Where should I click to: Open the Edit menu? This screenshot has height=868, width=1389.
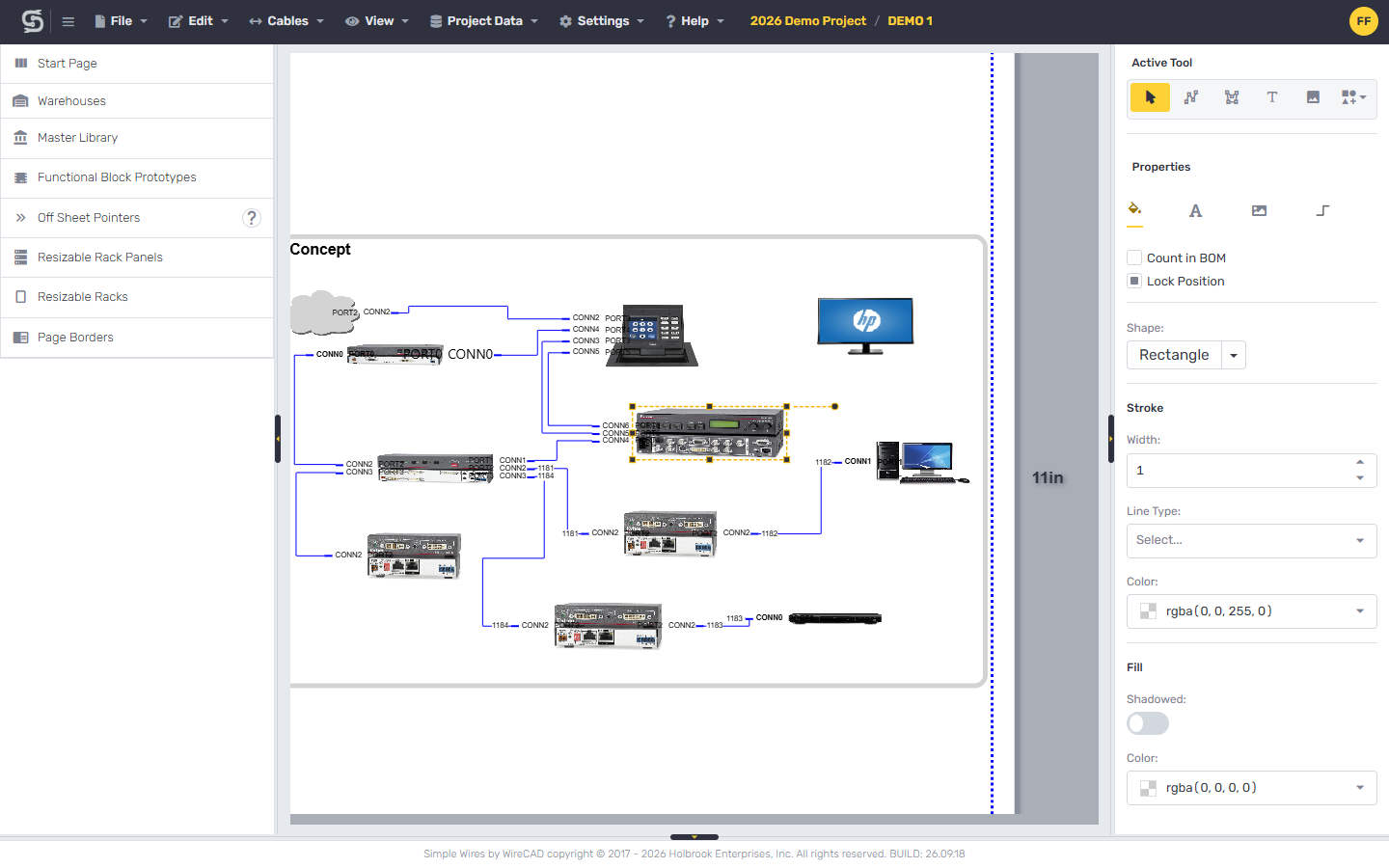click(199, 21)
